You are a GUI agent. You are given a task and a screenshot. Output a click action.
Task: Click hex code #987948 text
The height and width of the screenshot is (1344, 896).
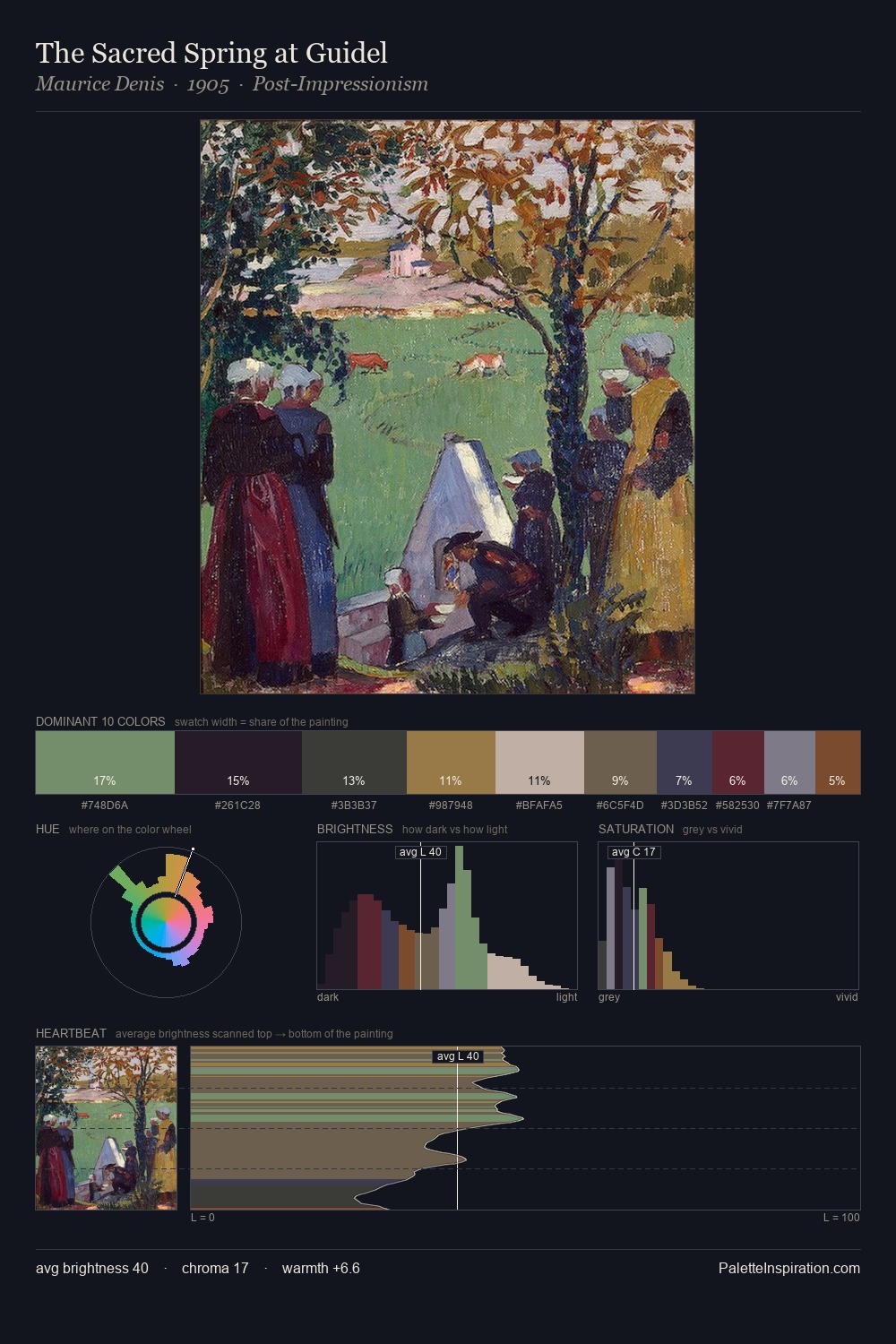pos(451,806)
